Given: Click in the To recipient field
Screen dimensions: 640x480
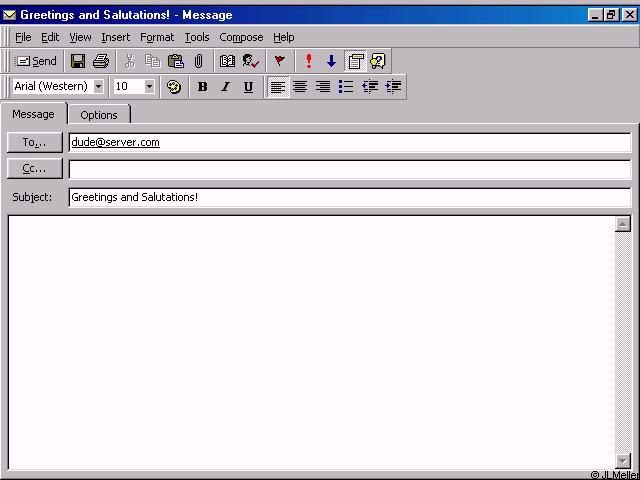Looking at the screenshot, I should coord(350,142).
